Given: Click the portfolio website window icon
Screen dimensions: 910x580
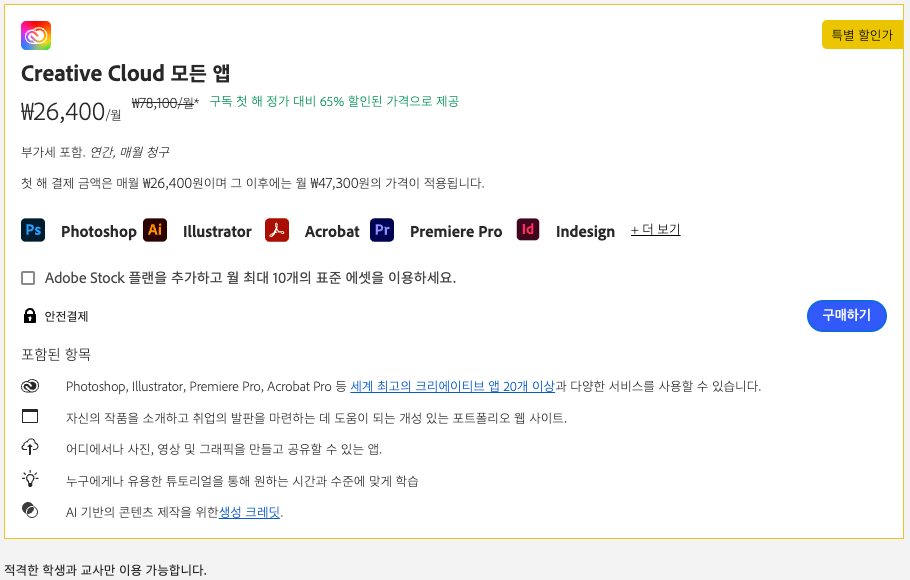Looking at the screenshot, I should tap(30, 416).
